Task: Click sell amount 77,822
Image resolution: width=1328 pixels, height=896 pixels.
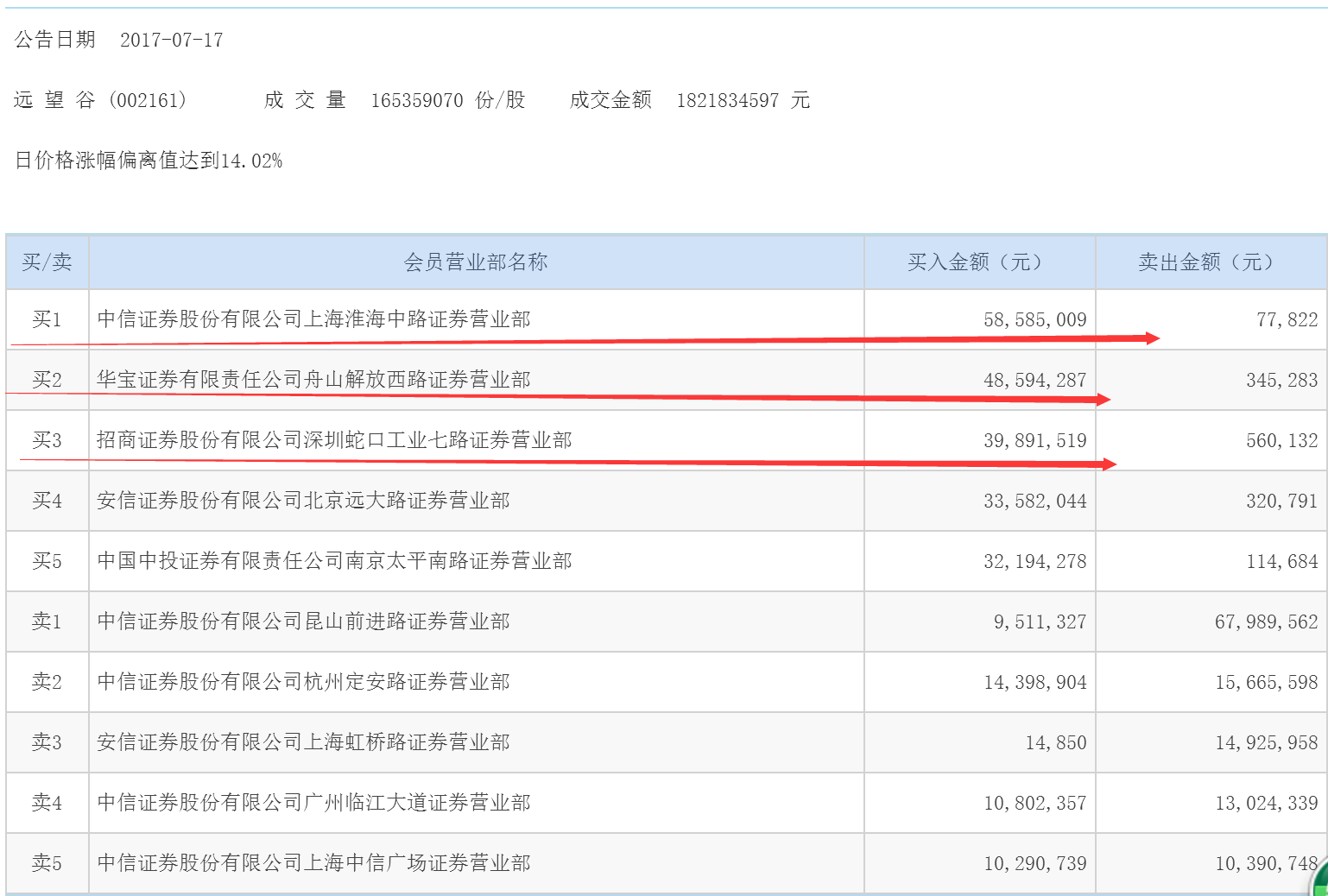Action: (x=1287, y=319)
